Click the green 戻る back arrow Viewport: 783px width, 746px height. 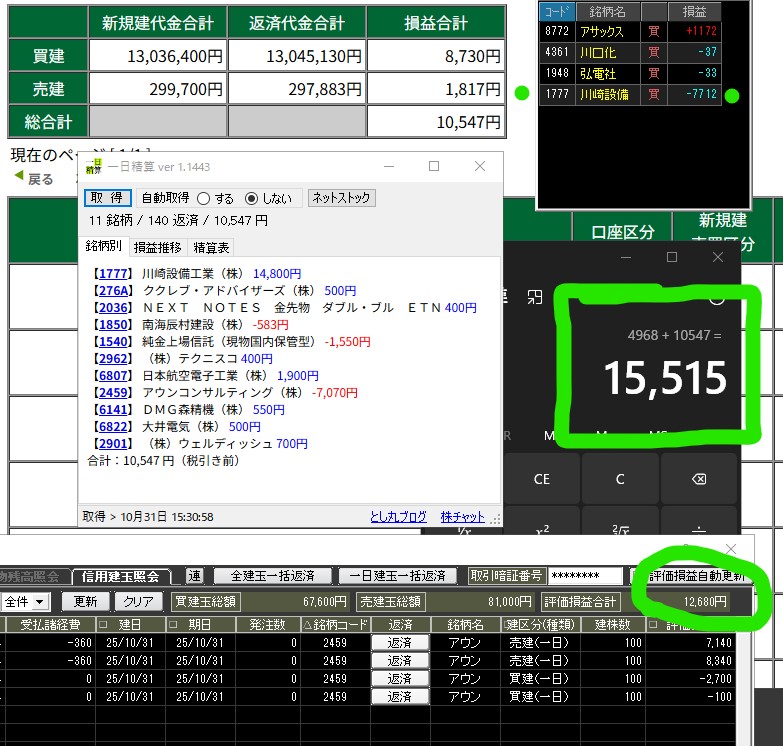coord(33,179)
